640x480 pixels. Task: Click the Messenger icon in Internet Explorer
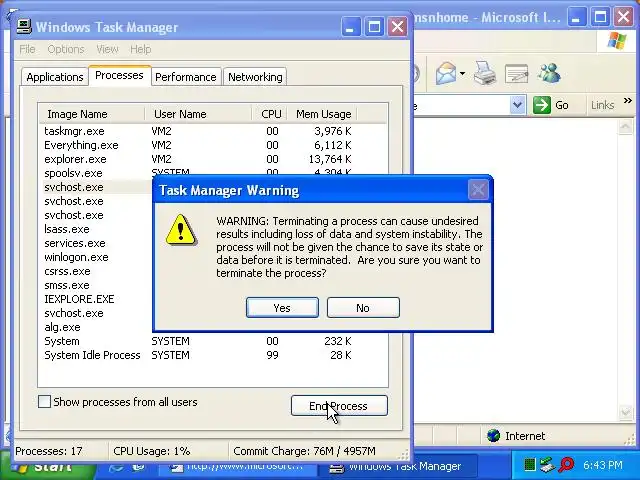[x=549, y=73]
